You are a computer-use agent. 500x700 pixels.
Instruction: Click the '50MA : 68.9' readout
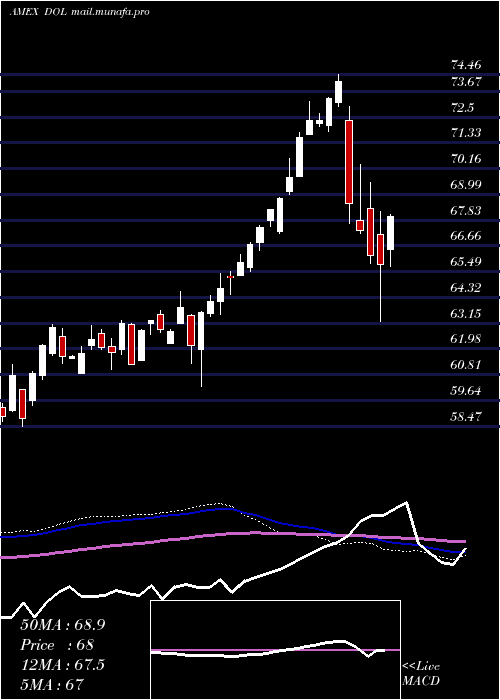coord(62,625)
